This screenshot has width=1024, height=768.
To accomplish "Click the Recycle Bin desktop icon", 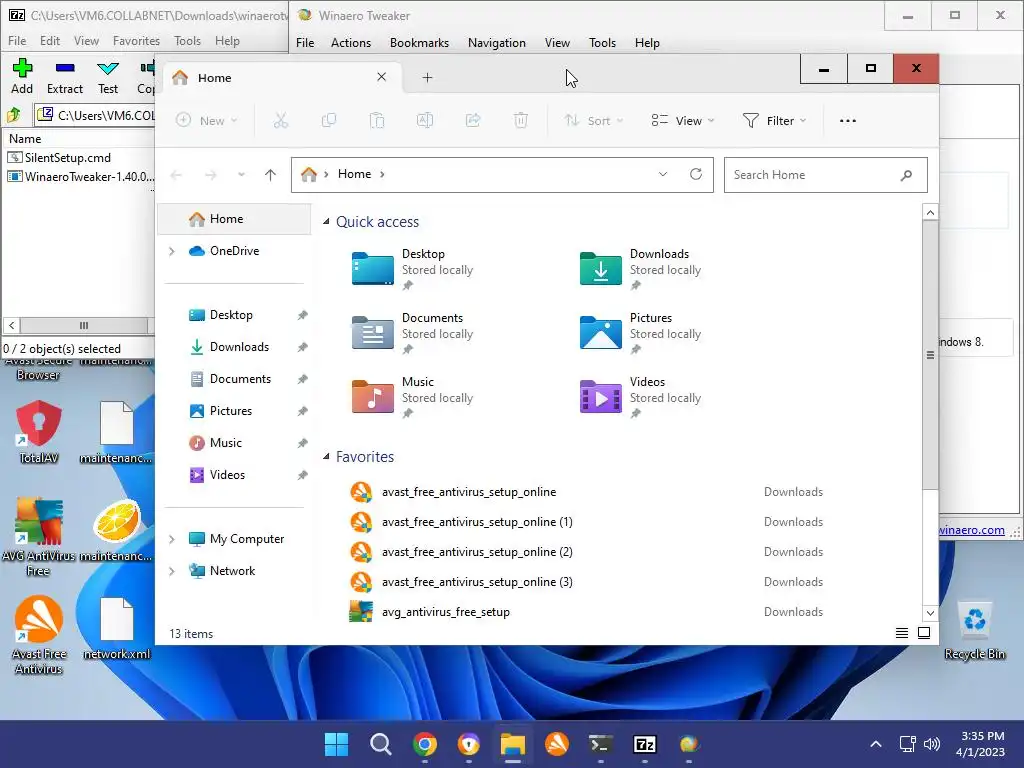I will coord(974,631).
